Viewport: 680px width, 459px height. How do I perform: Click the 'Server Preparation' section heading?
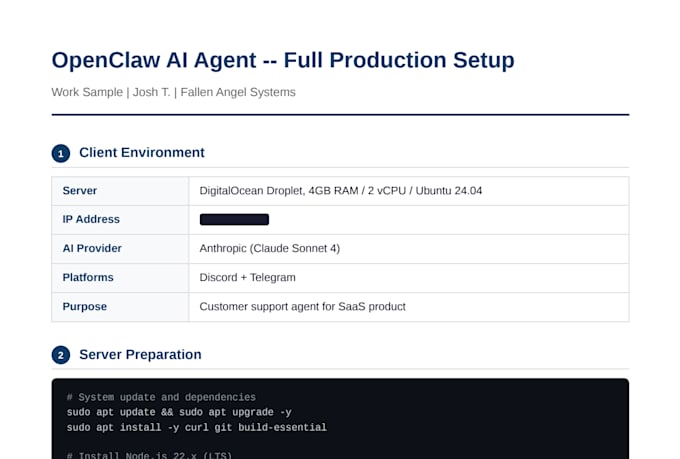140,355
